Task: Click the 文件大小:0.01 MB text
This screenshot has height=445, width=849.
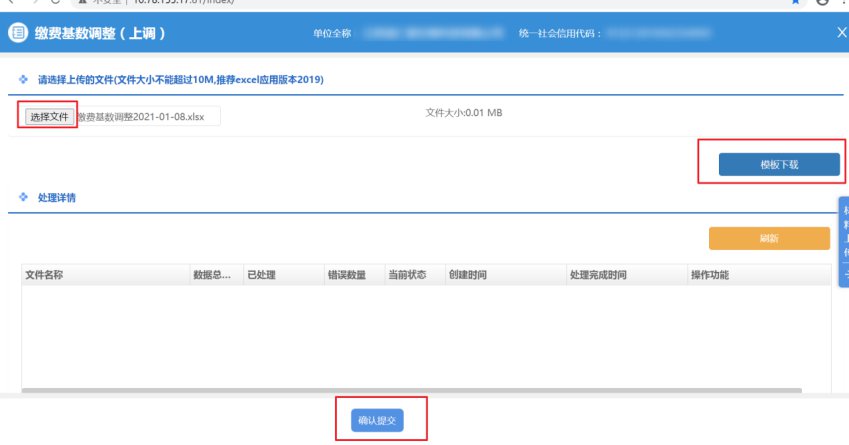Action: (463, 113)
